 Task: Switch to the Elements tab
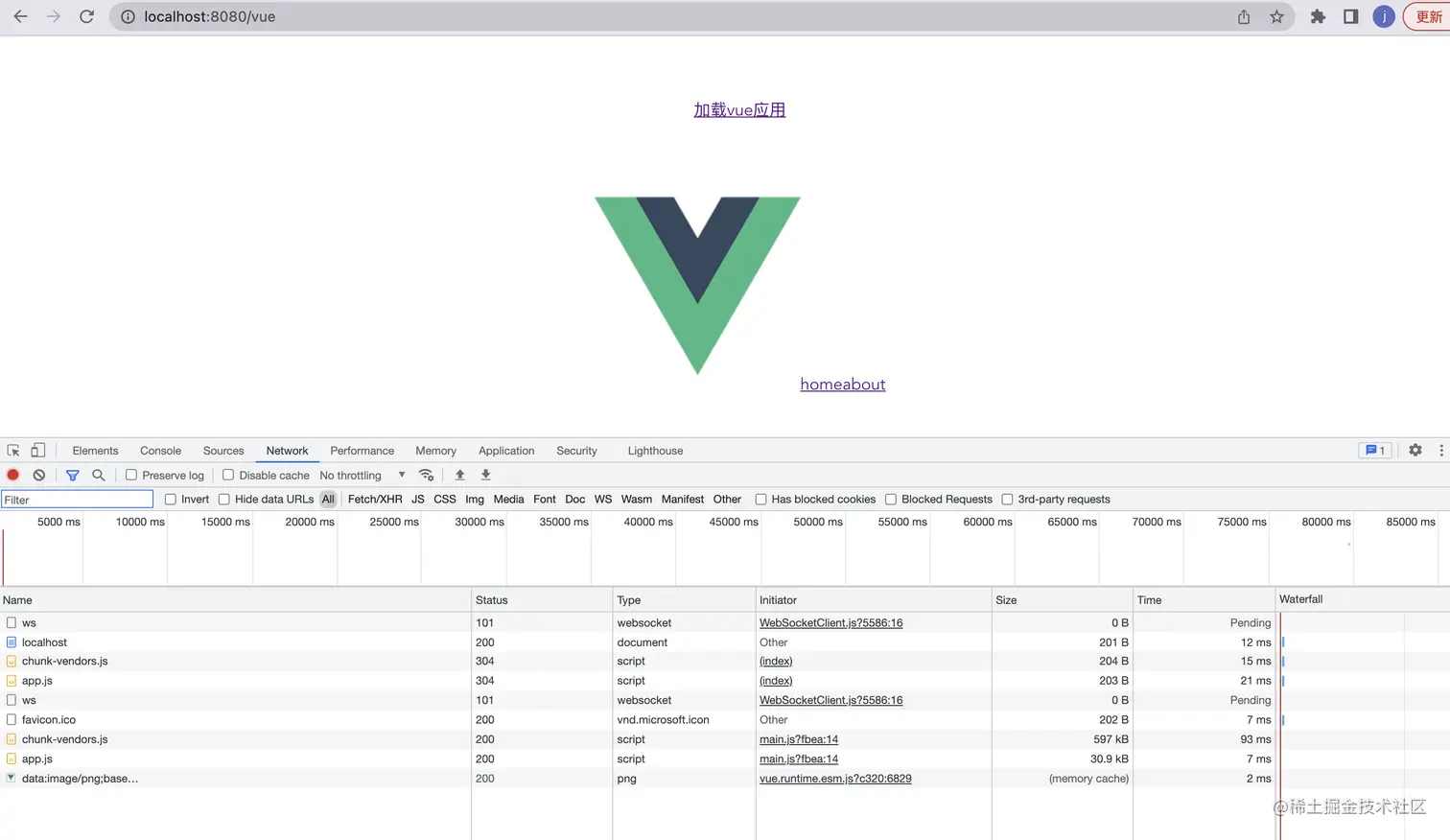[95, 450]
